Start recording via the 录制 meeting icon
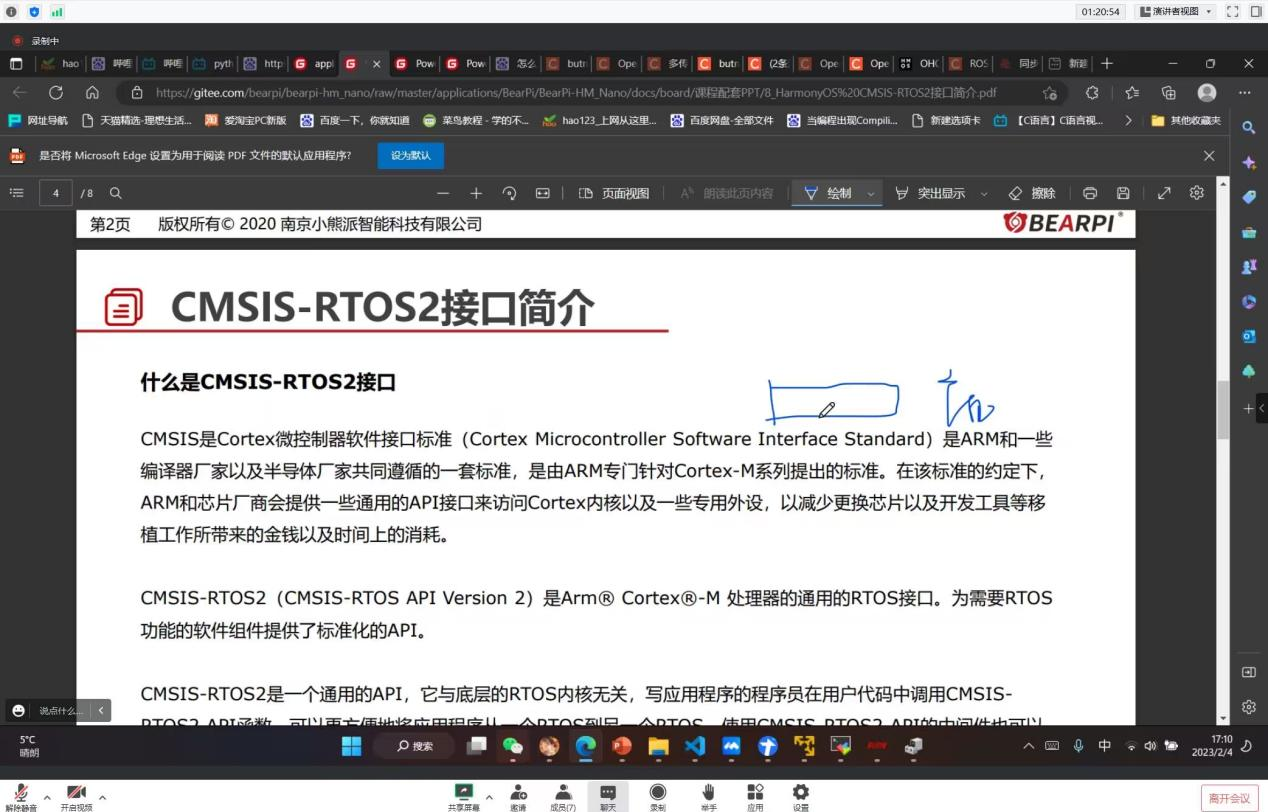 [658, 793]
